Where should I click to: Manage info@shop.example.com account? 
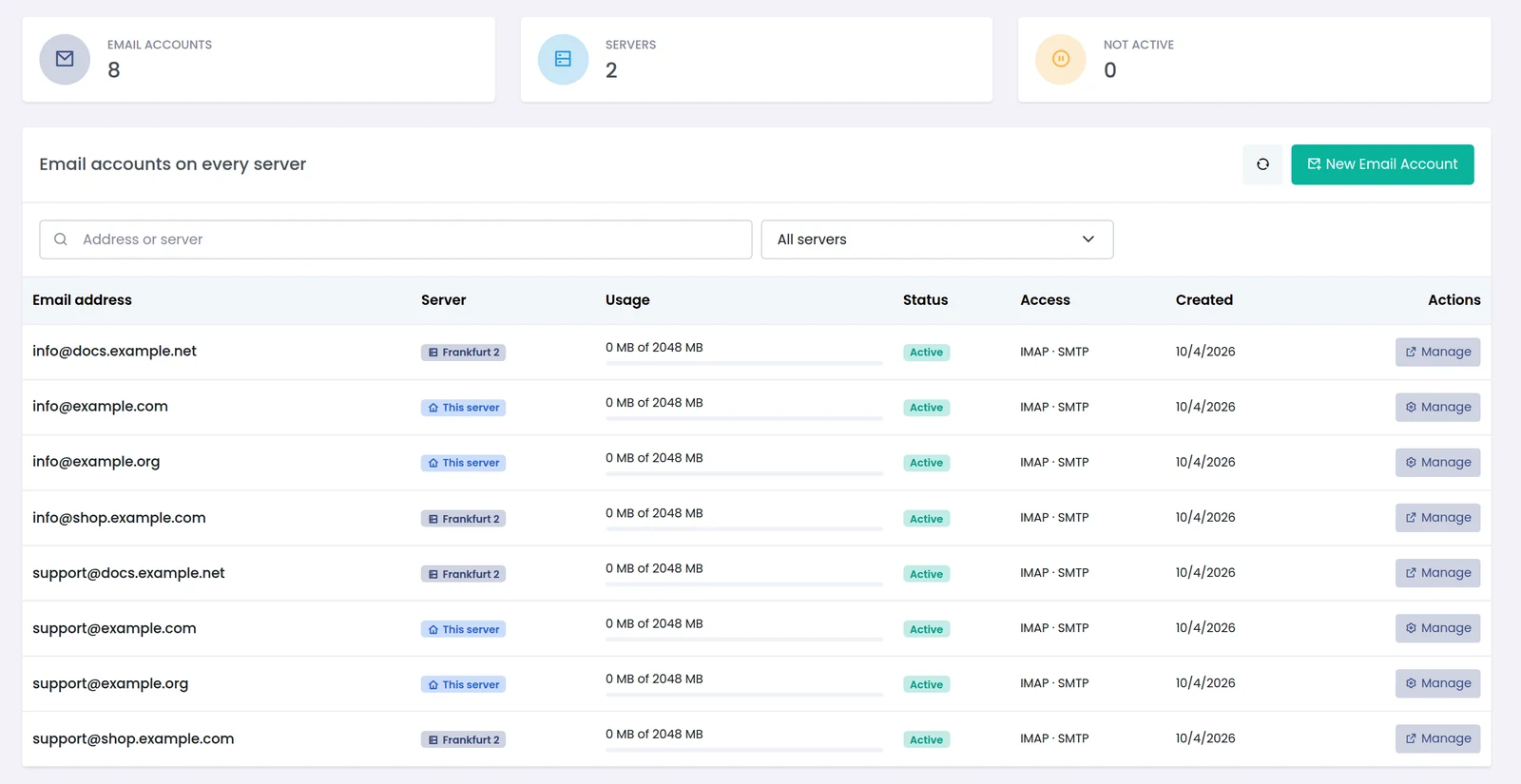pyautogui.click(x=1437, y=518)
